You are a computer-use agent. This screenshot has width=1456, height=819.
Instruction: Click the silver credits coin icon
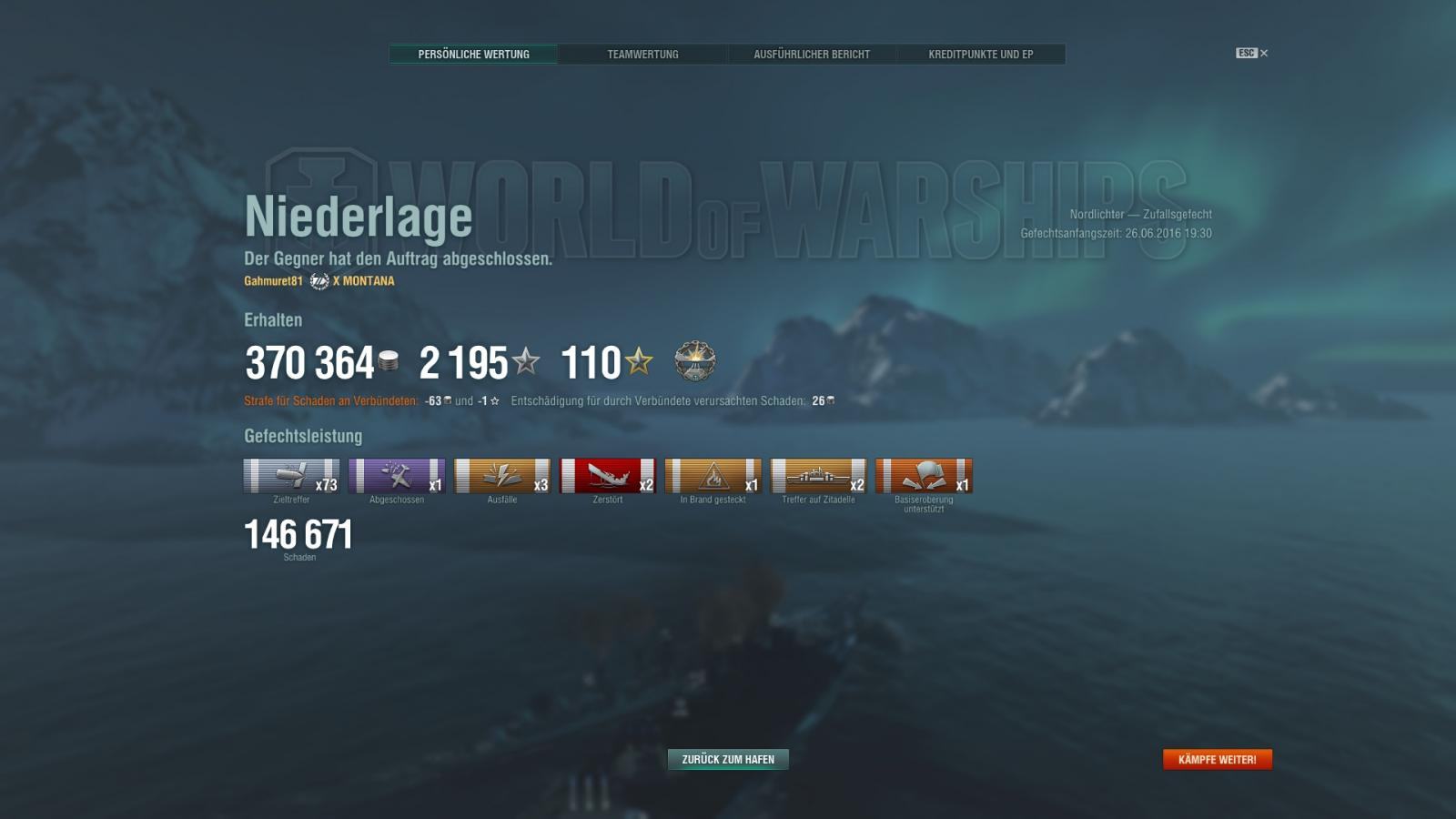(x=389, y=361)
